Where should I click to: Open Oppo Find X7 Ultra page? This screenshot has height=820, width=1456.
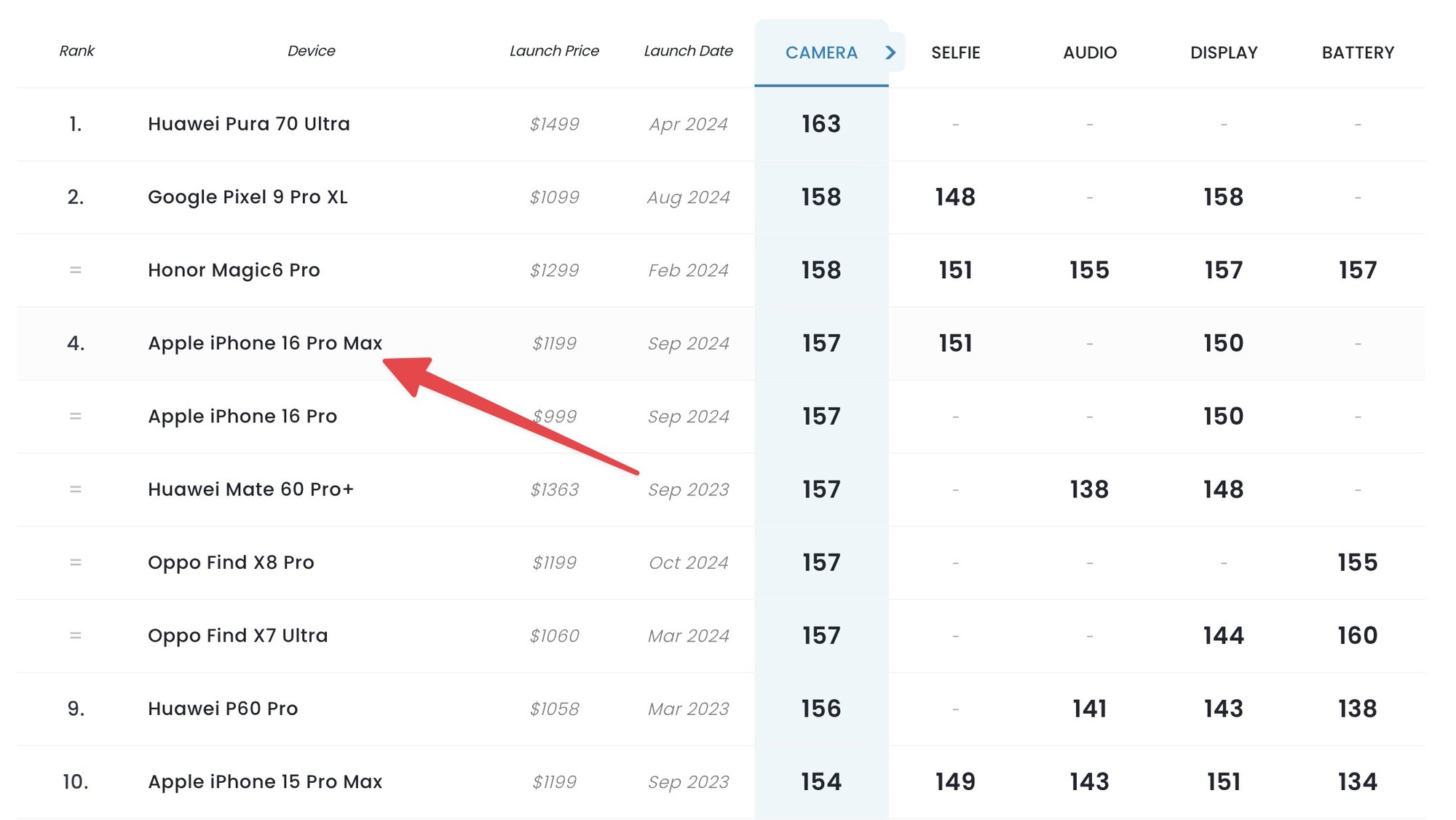coord(237,636)
